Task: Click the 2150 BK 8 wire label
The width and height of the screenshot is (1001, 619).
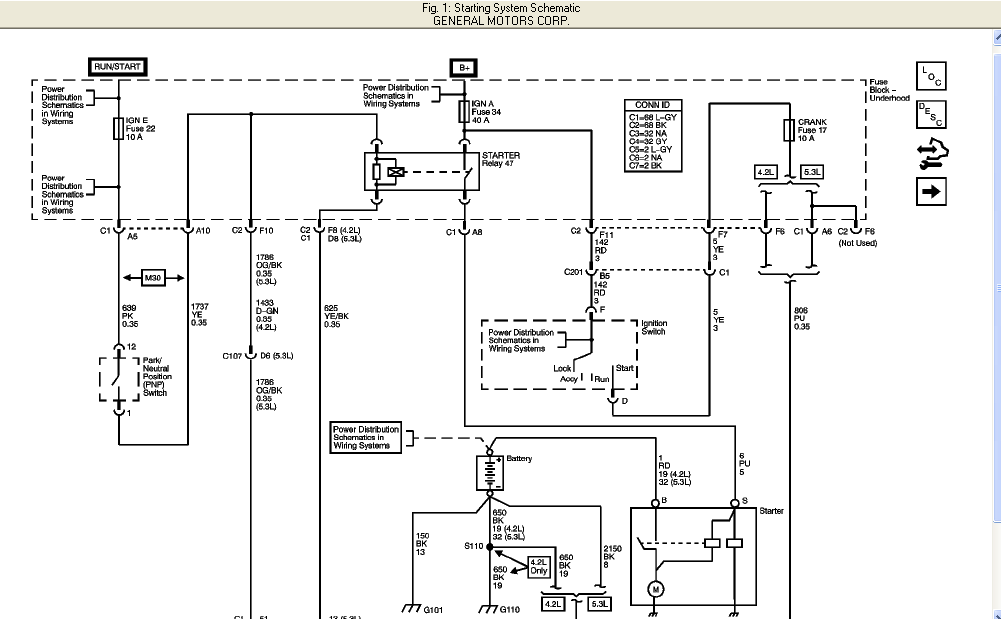Action: point(612,556)
